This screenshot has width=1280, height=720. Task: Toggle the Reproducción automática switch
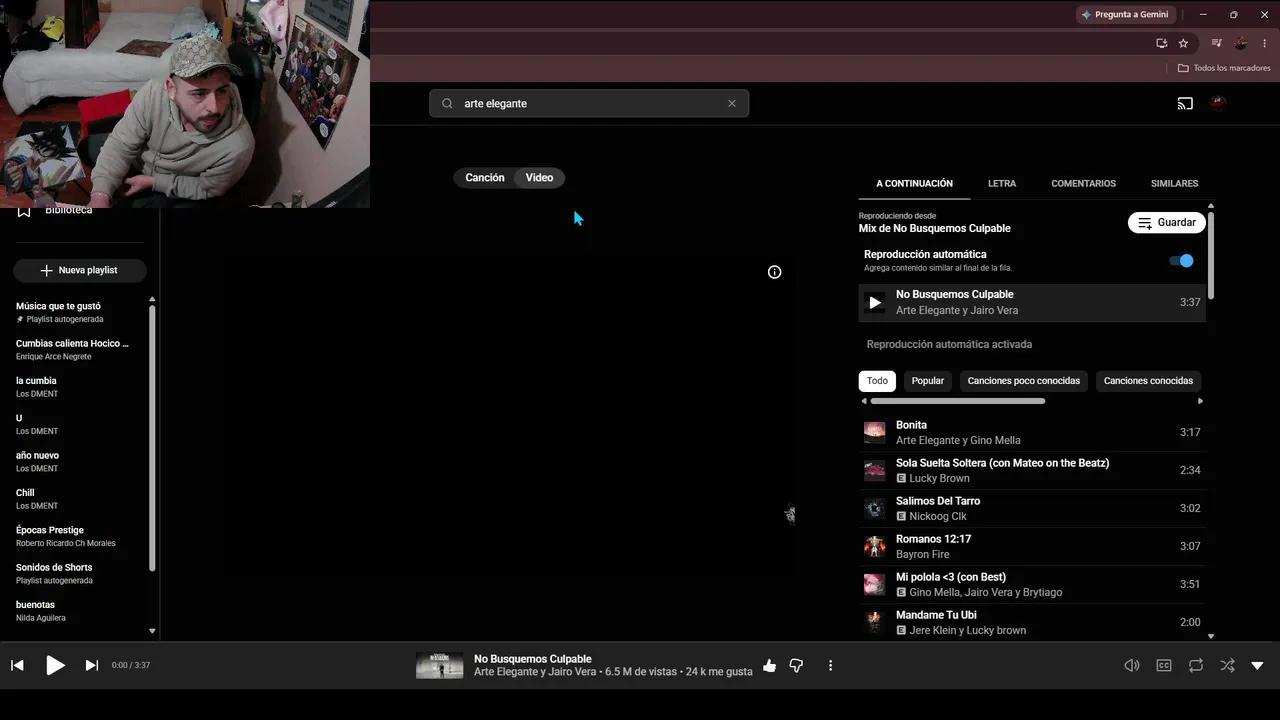[x=1181, y=261]
